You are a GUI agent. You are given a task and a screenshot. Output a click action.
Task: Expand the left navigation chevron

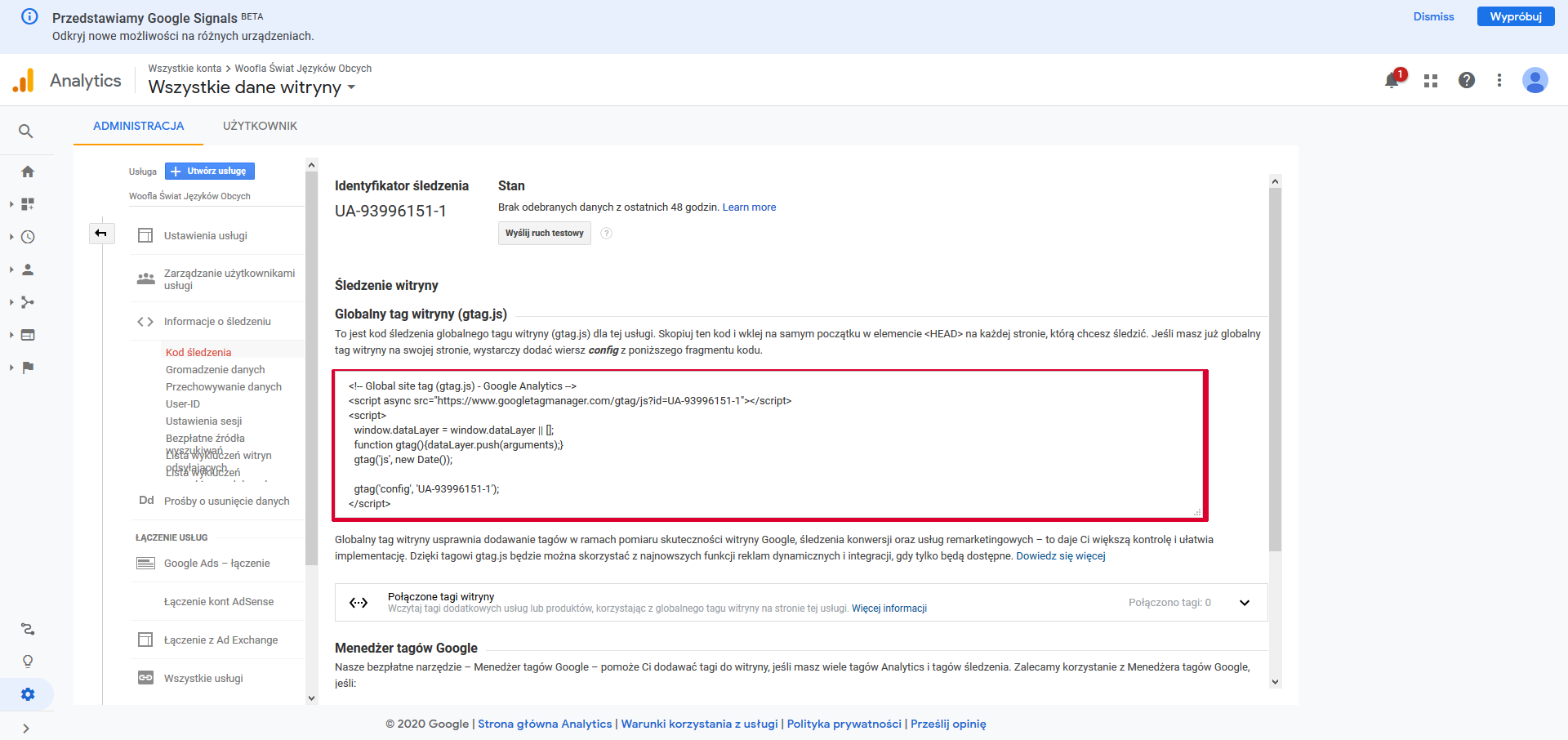(26, 729)
